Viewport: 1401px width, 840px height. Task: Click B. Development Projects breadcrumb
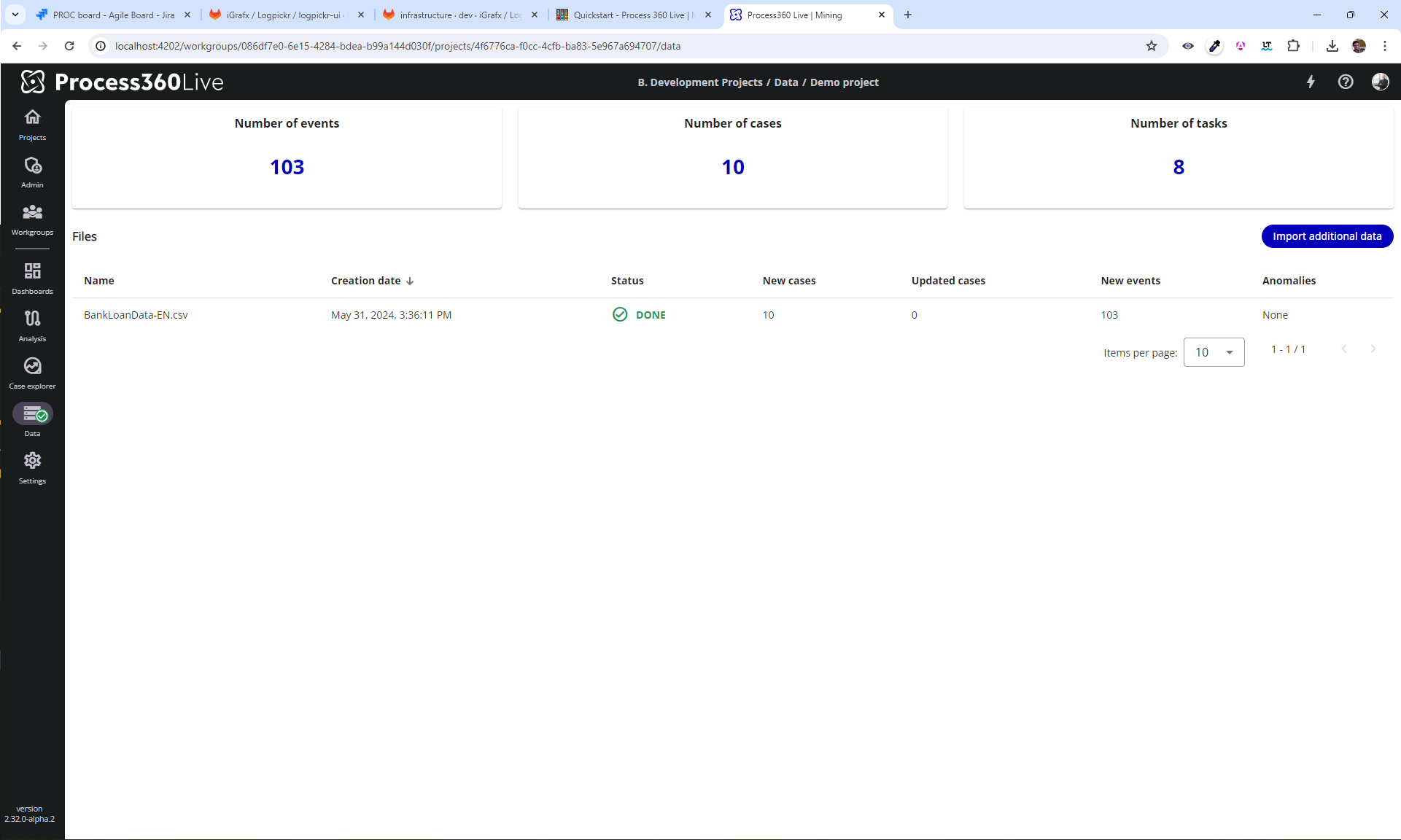(699, 82)
